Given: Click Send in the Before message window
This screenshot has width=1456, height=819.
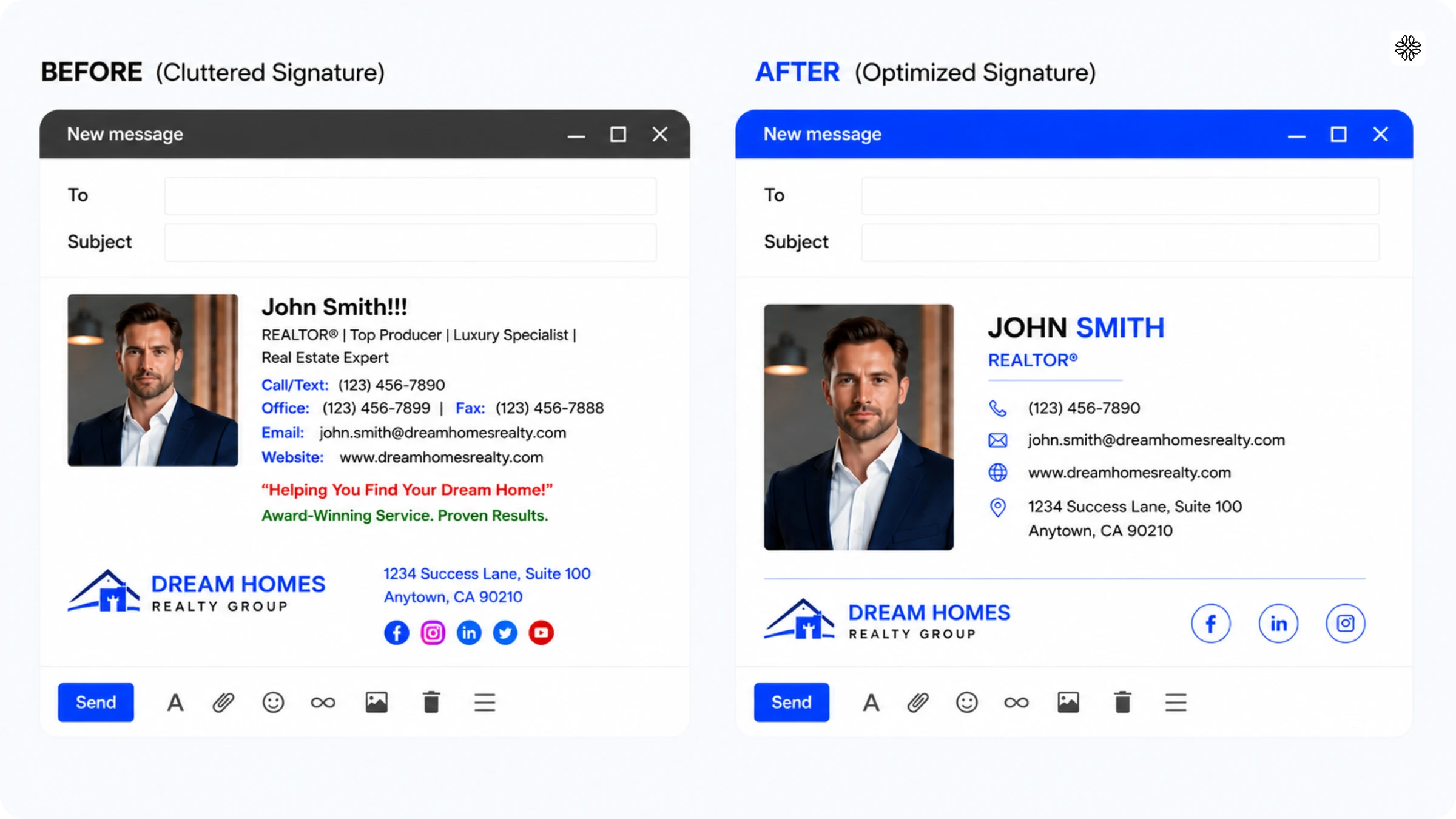Looking at the screenshot, I should pyautogui.click(x=96, y=702).
